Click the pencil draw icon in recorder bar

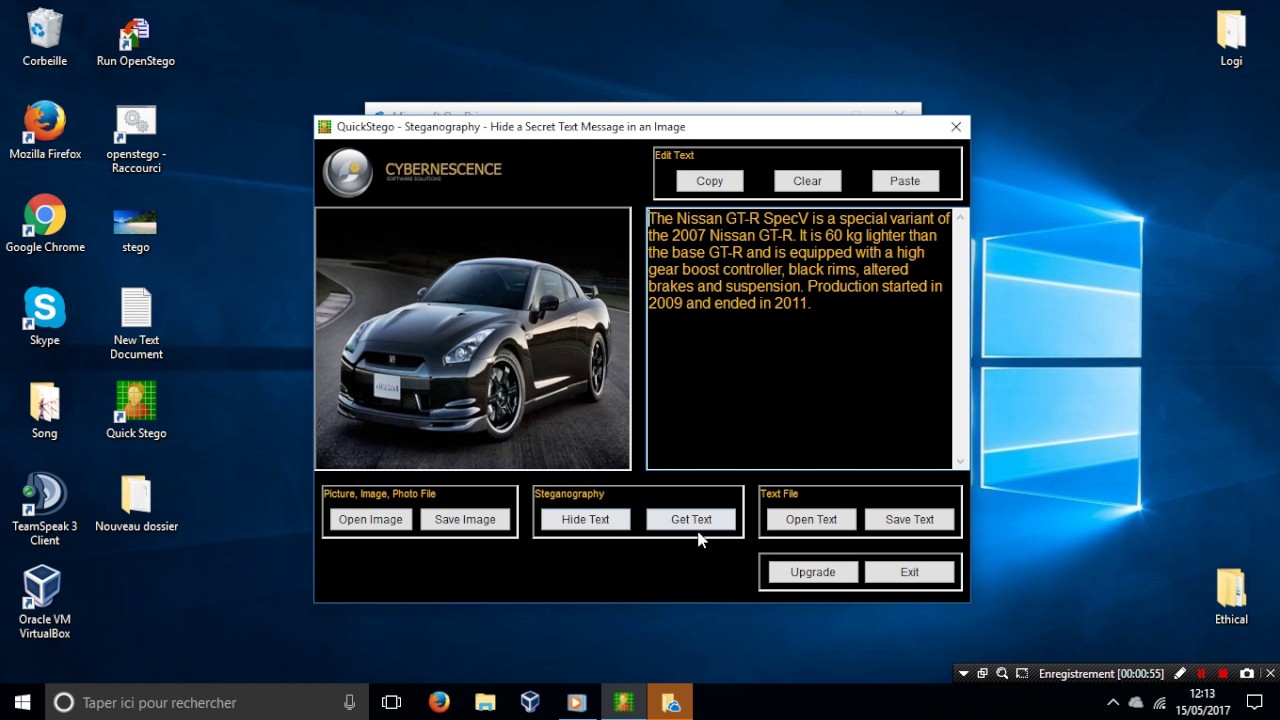click(x=1180, y=674)
